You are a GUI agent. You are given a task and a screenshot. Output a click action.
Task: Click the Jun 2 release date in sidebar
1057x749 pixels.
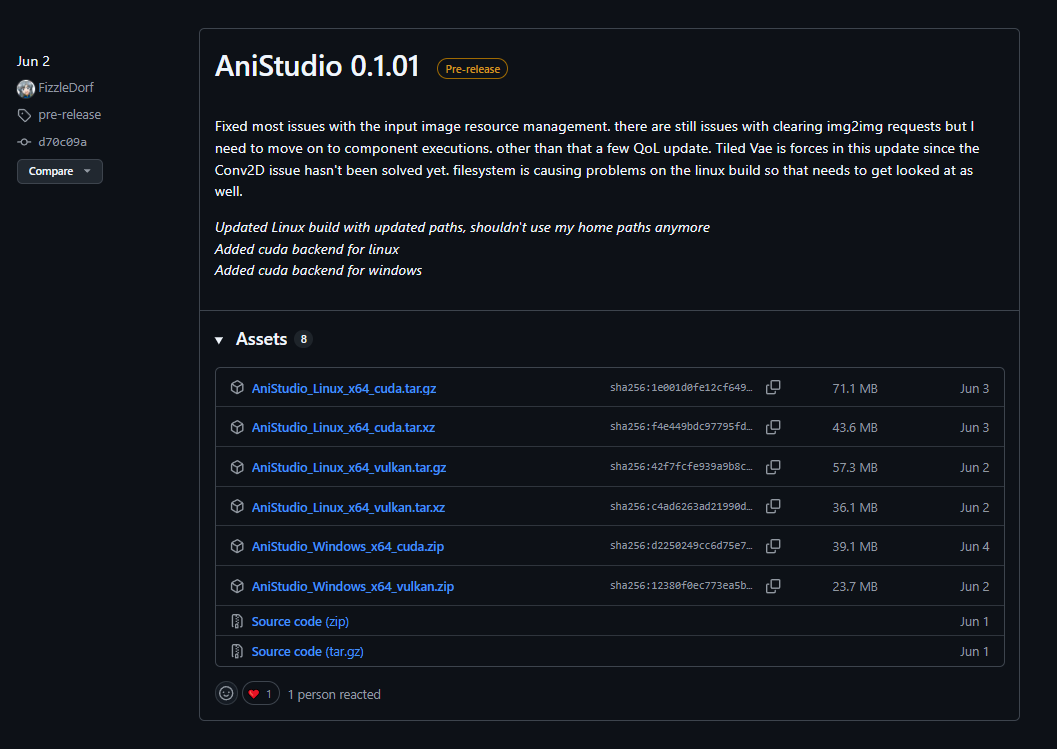coord(33,61)
